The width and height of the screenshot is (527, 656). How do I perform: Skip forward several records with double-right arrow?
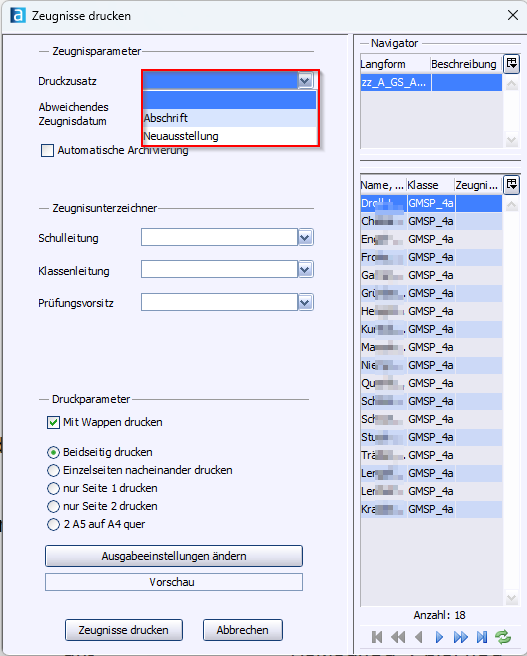[460, 637]
